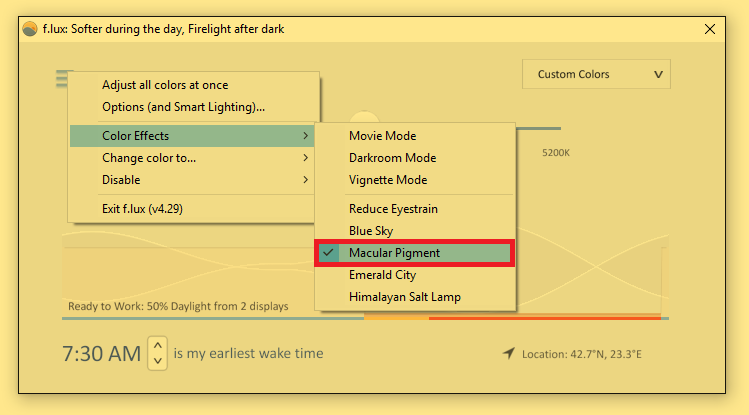Image resolution: width=749 pixels, height=415 pixels.
Task: Uncheck Macular Pigment effect
Action: tap(415, 253)
